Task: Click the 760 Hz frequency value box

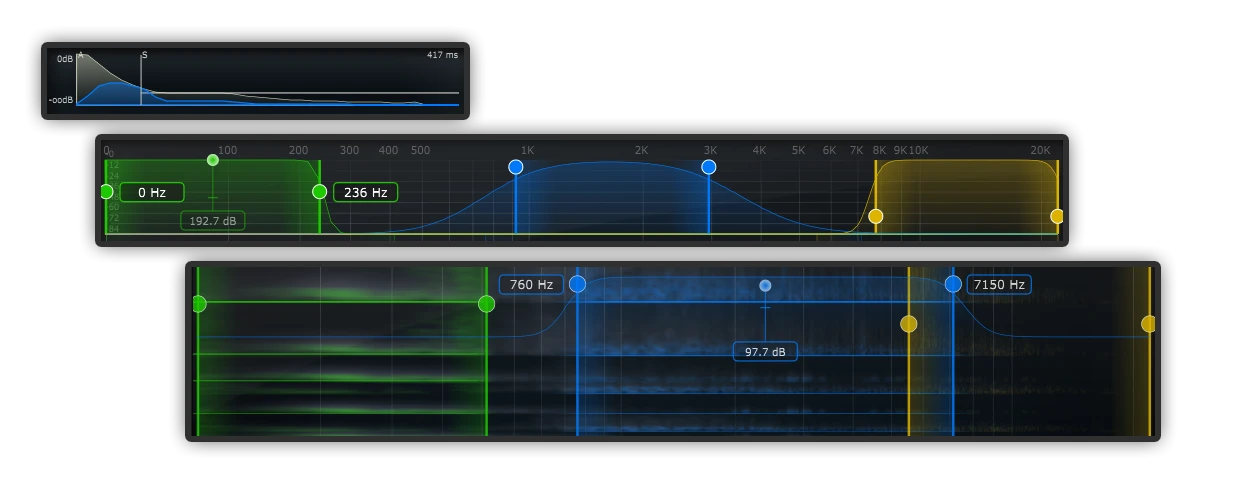Action: coord(531,284)
